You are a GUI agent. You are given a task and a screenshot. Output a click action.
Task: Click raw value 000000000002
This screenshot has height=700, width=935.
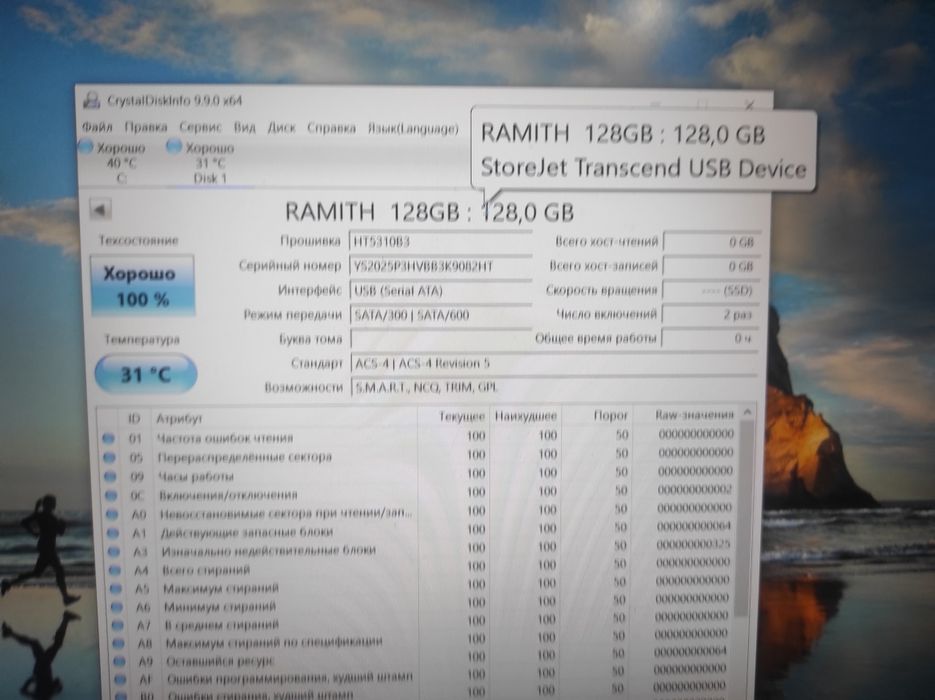click(695, 490)
